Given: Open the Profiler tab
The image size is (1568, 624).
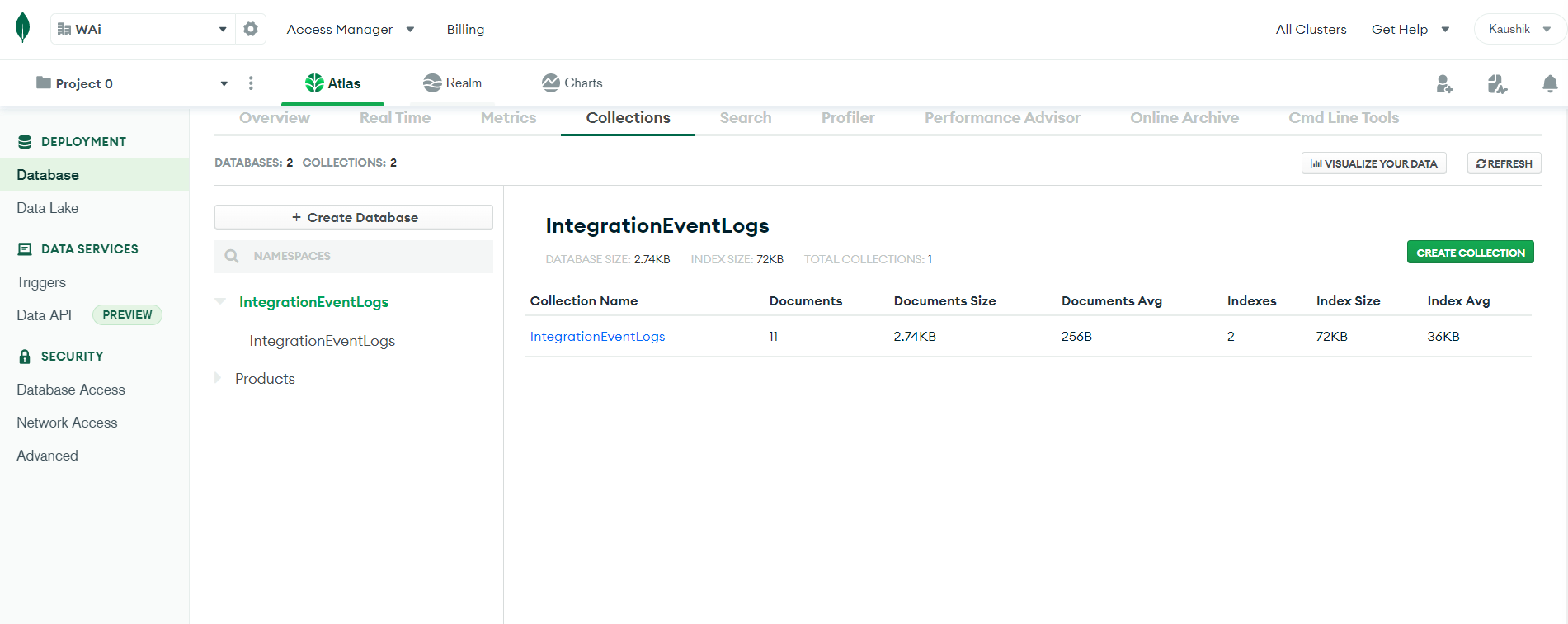Looking at the screenshot, I should [848, 117].
